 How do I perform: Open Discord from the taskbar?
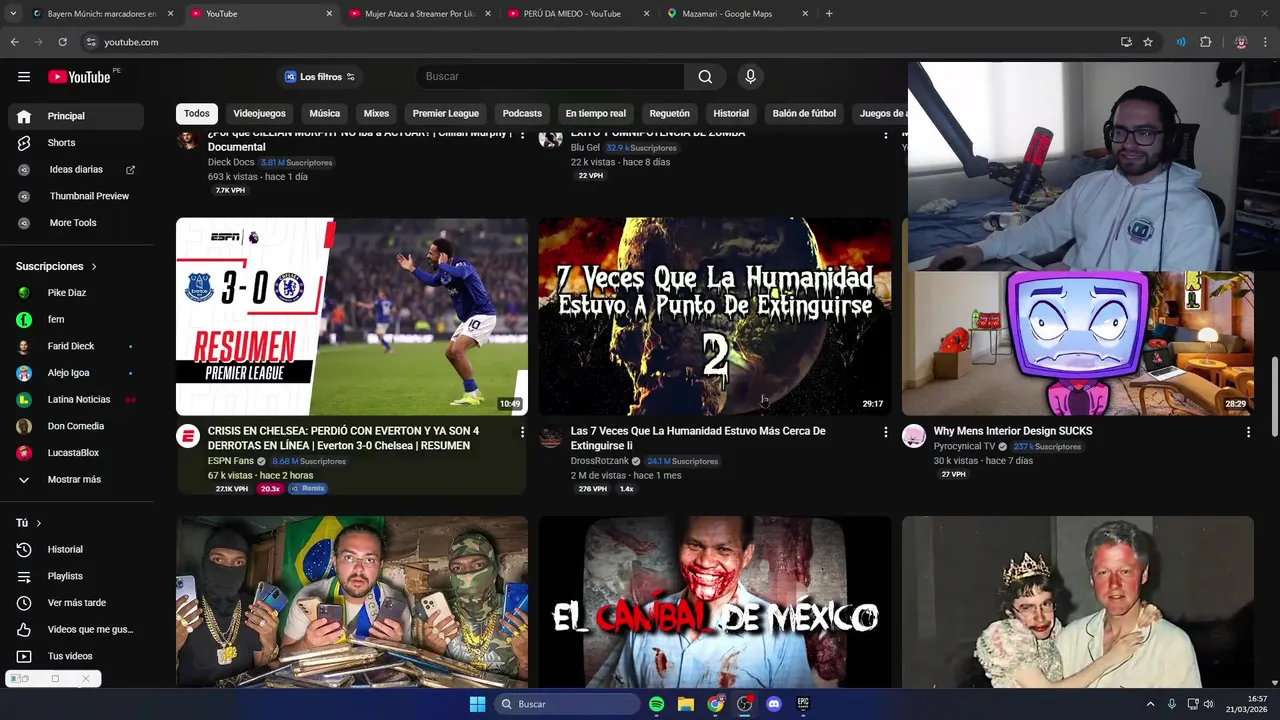coord(773,704)
